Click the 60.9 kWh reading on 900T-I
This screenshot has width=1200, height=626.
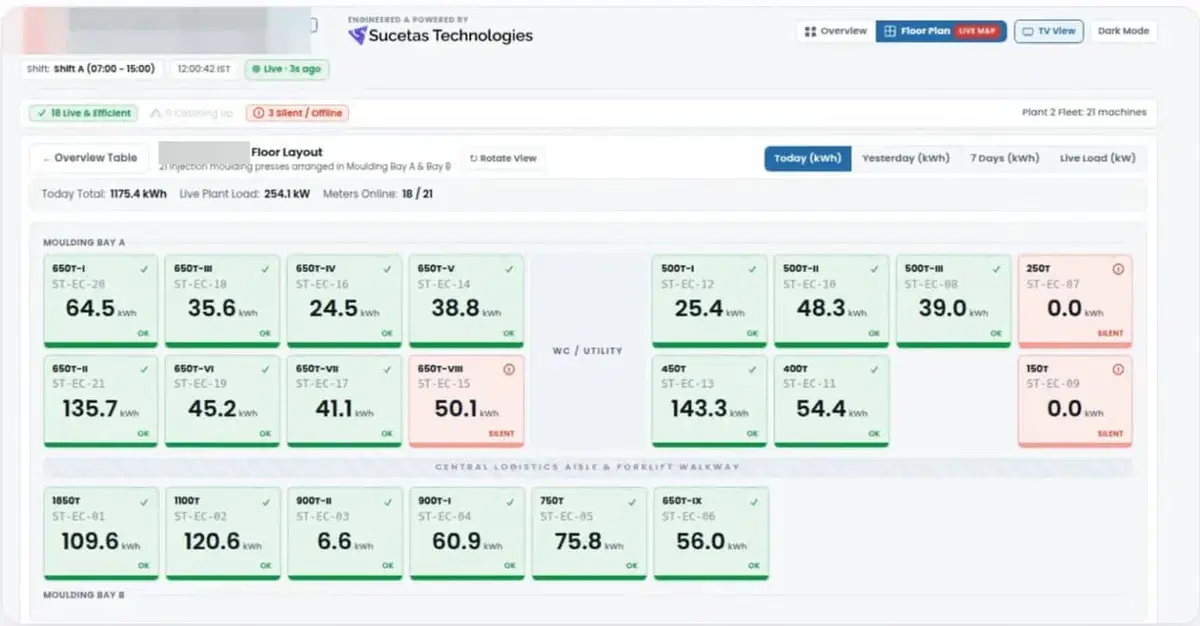click(466, 541)
